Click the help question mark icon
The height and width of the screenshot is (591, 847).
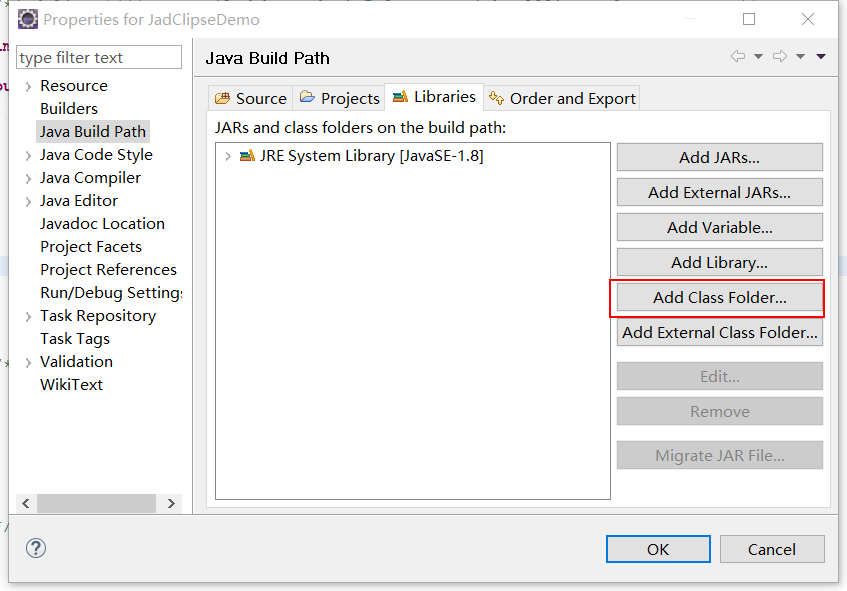(36, 548)
